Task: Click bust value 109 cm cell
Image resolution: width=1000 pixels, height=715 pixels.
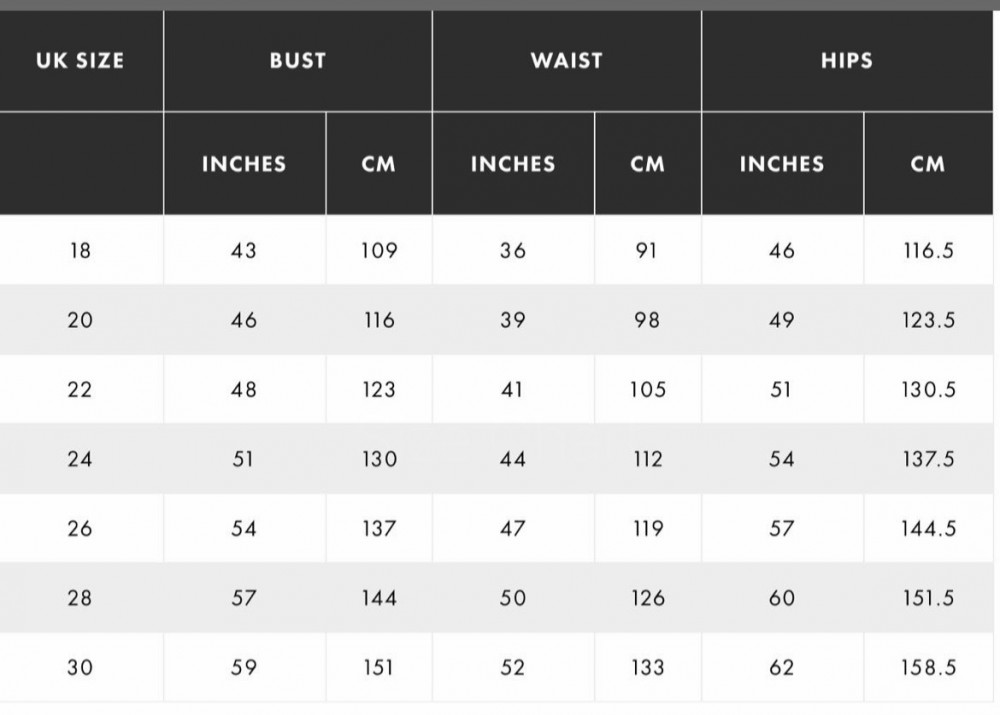Action: tap(379, 250)
